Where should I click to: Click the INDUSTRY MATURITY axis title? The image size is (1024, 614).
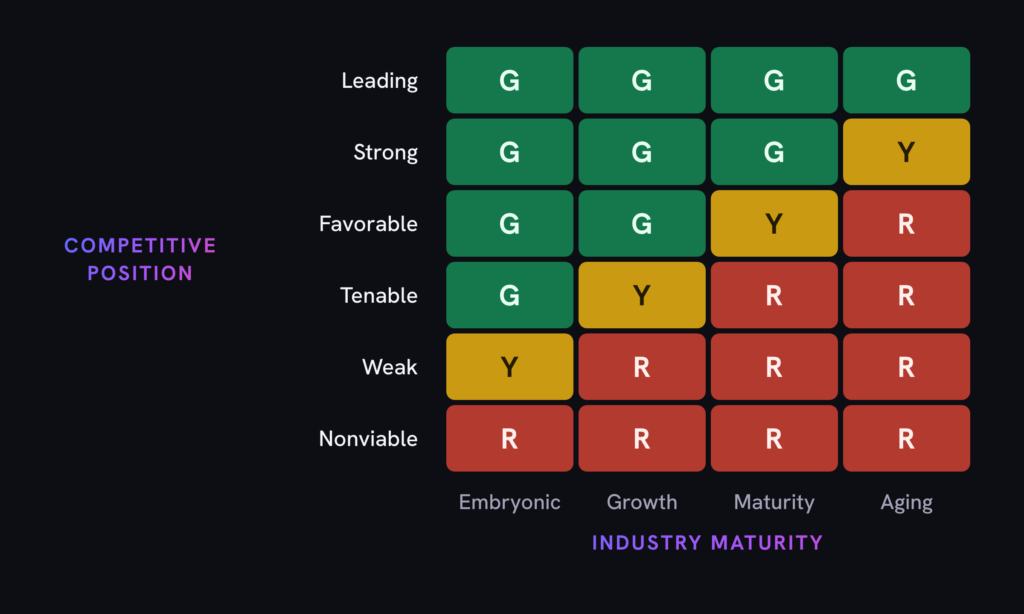point(707,543)
